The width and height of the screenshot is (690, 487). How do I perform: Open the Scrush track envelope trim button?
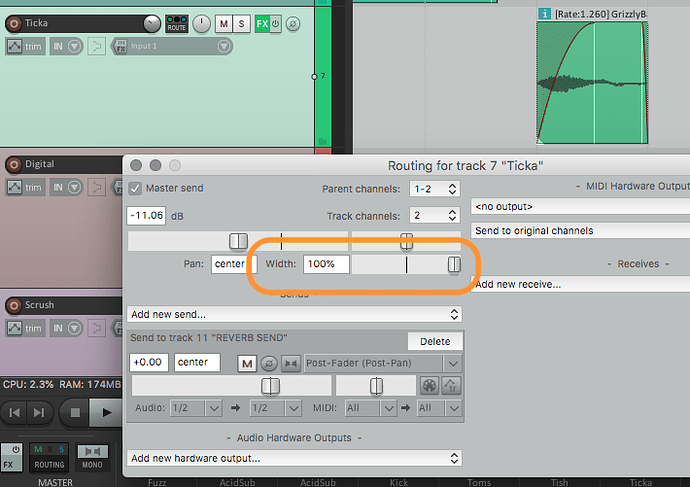26,328
